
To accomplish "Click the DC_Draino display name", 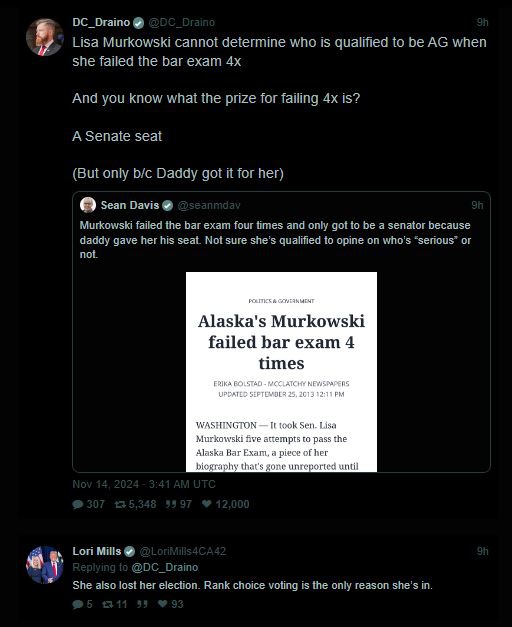I will [101, 22].
